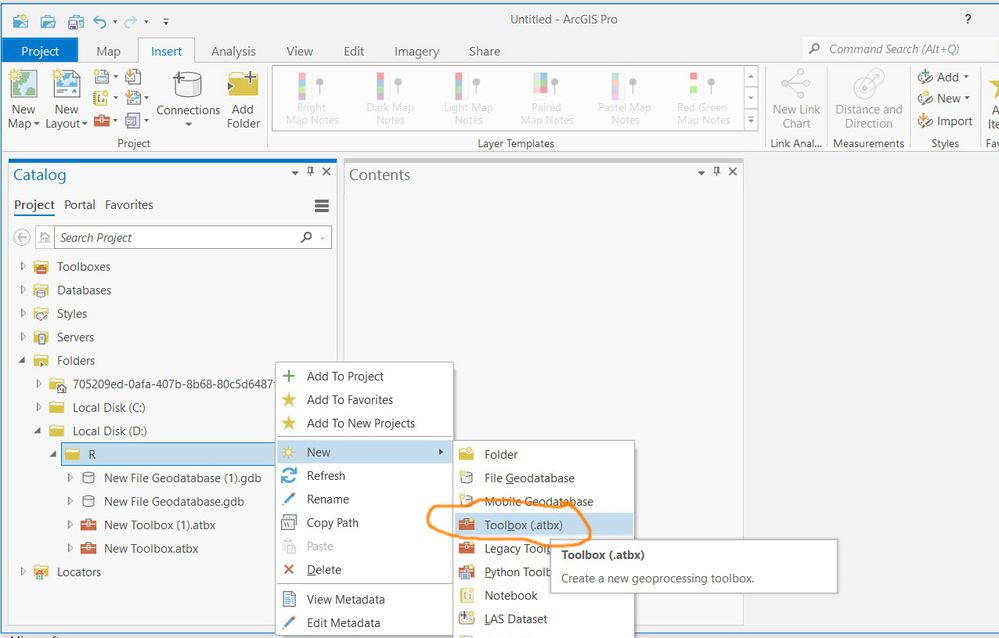Select New Toolbox (1).atbx tree item
999x638 pixels.
(x=160, y=525)
